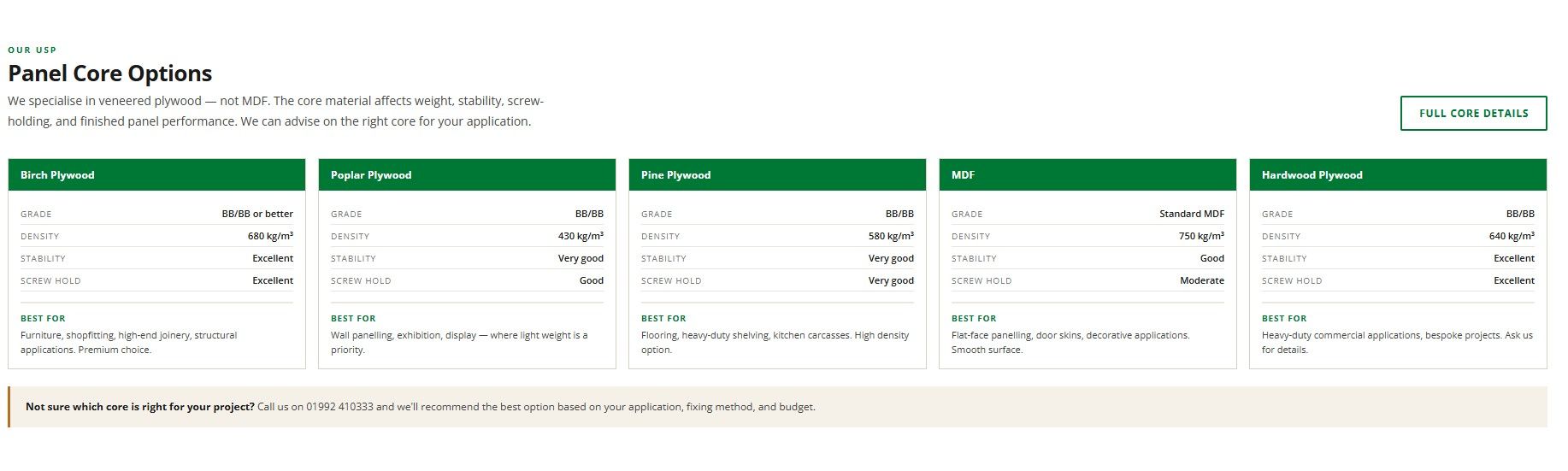
Task: Click phone number 01992 410333
Action: point(339,407)
